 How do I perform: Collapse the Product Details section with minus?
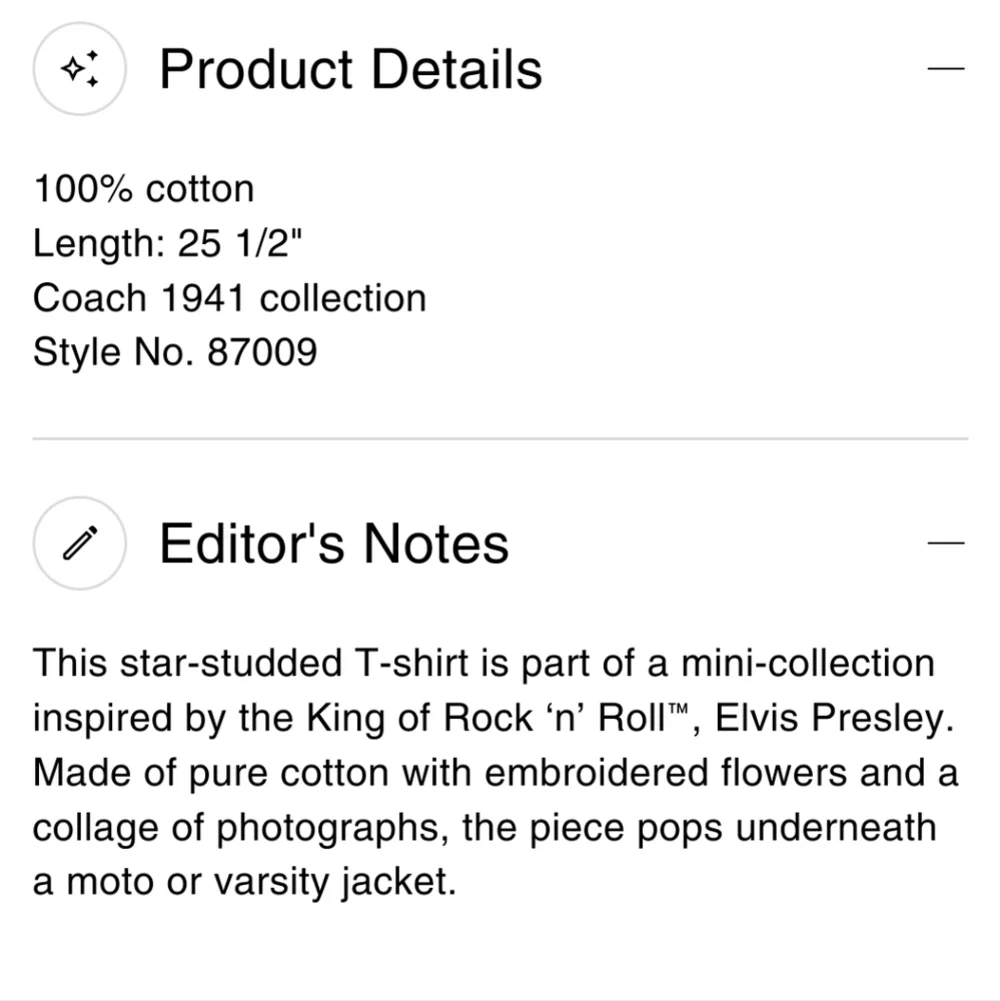[945, 69]
